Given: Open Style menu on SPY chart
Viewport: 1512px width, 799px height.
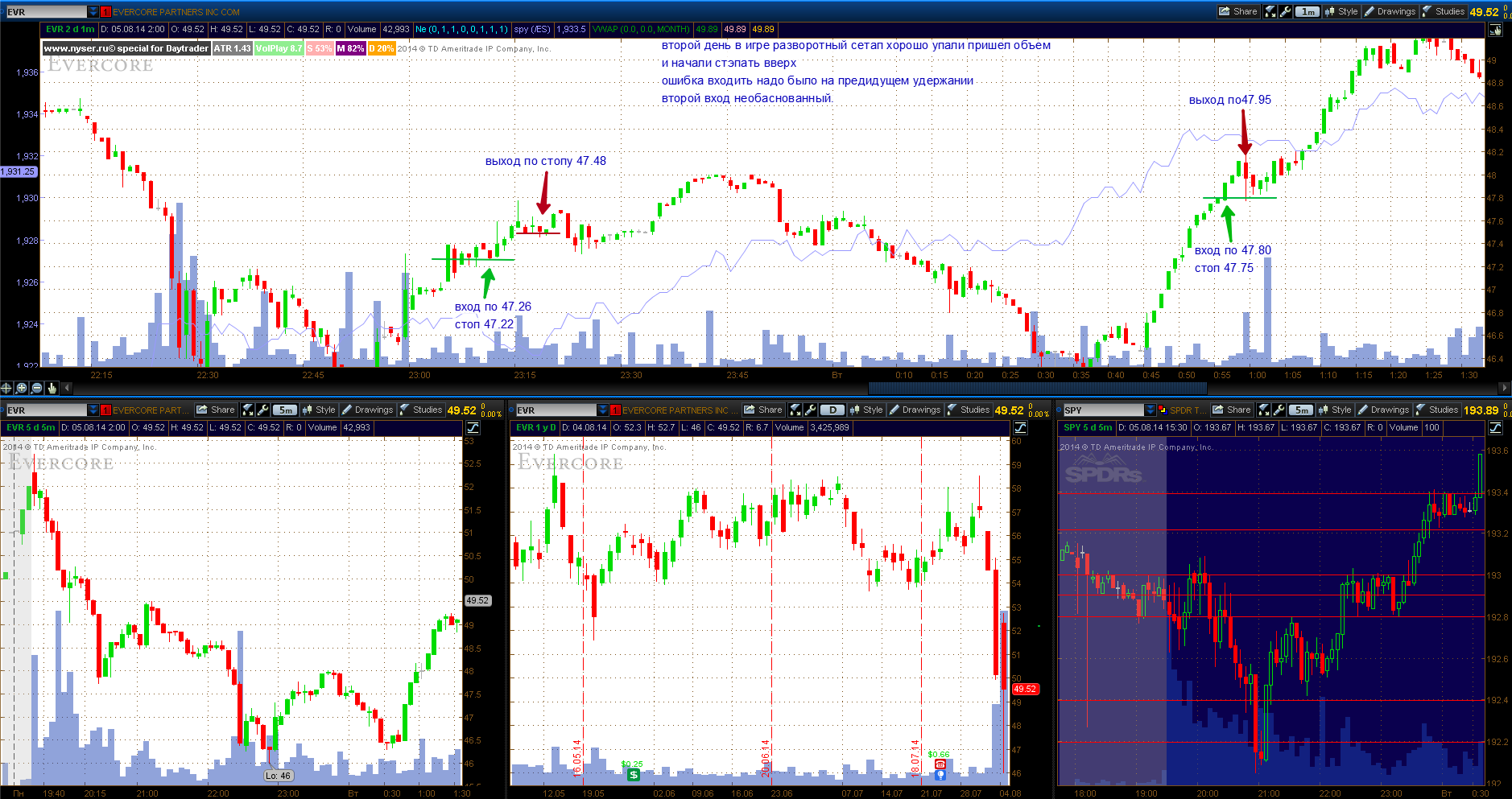Looking at the screenshot, I should point(1335,410).
